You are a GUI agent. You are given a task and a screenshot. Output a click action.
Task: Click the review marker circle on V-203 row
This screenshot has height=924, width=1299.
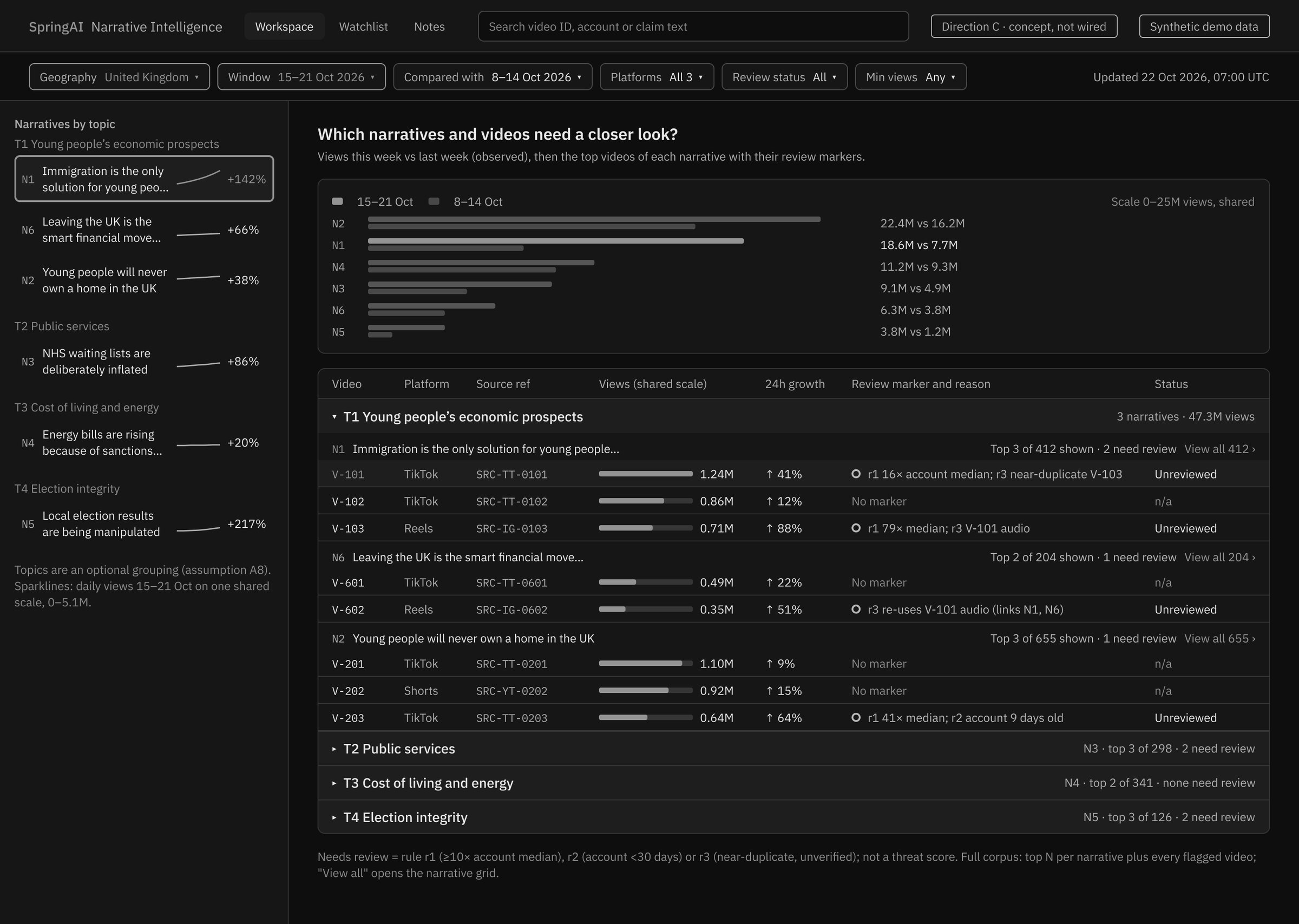856,717
